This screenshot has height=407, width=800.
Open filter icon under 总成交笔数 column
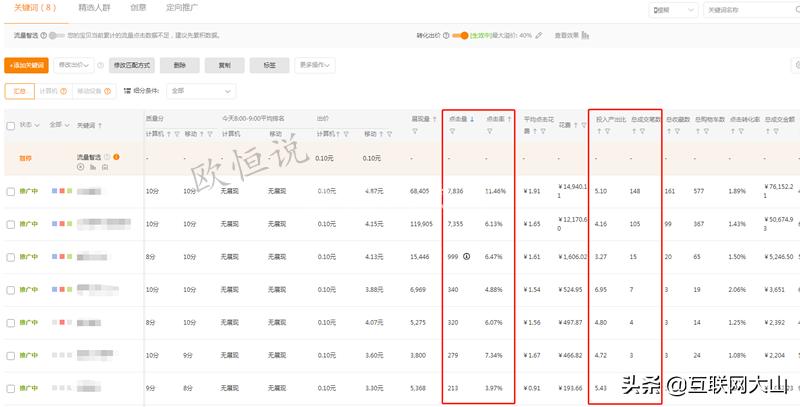642,132
